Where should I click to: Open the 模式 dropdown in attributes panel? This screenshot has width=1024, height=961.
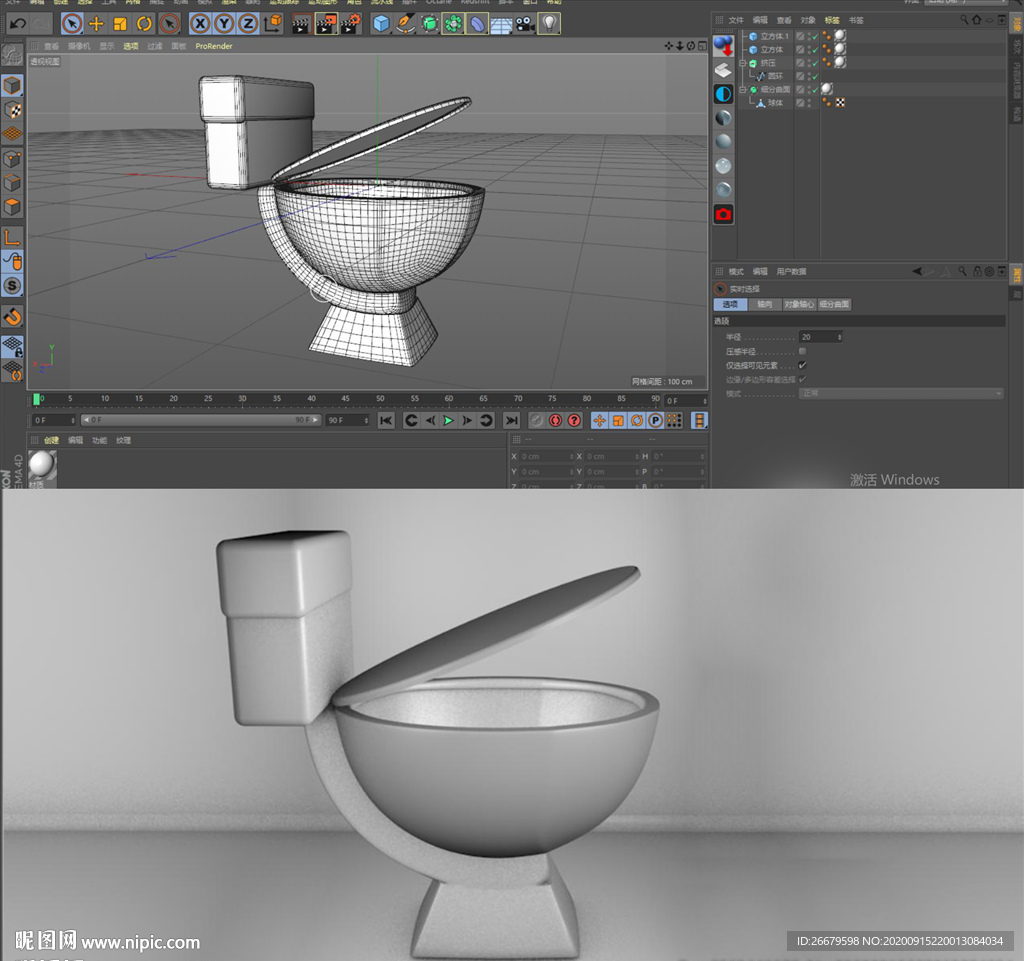pyautogui.click(x=901, y=393)
